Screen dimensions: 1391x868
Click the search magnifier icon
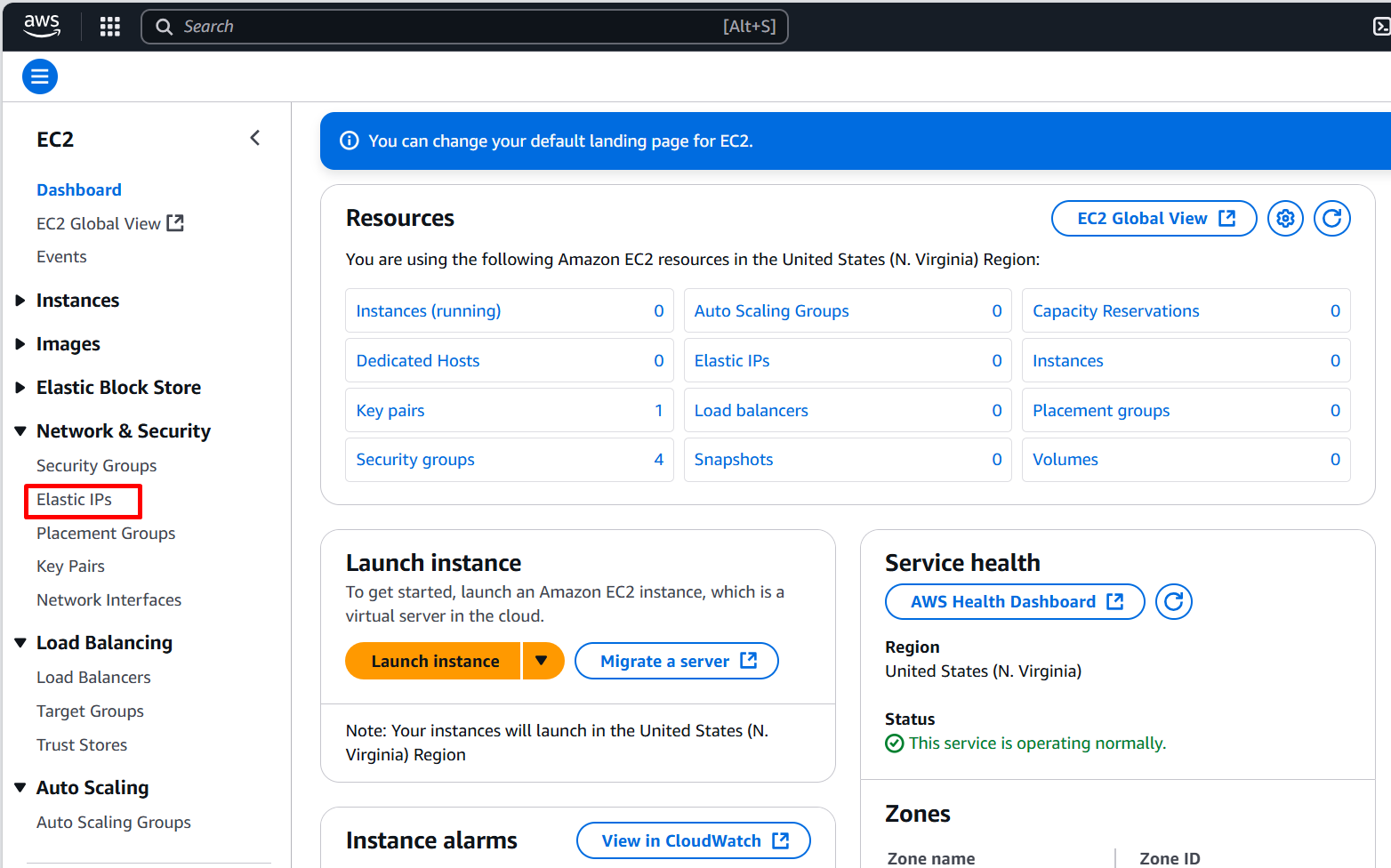click(164, 27)
